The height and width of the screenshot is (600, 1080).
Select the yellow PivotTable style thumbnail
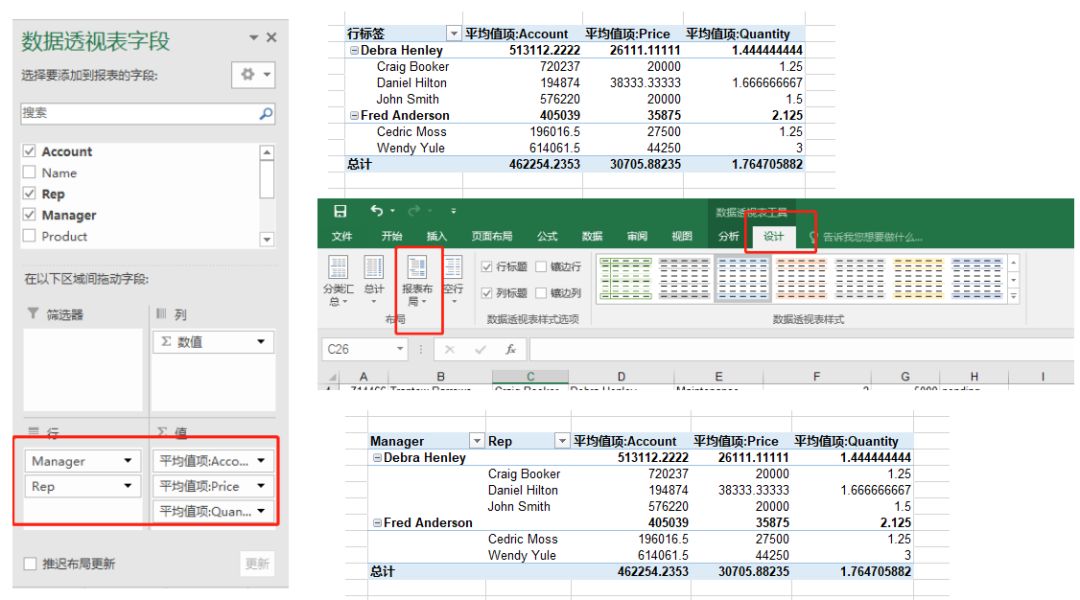click(918, 278)
